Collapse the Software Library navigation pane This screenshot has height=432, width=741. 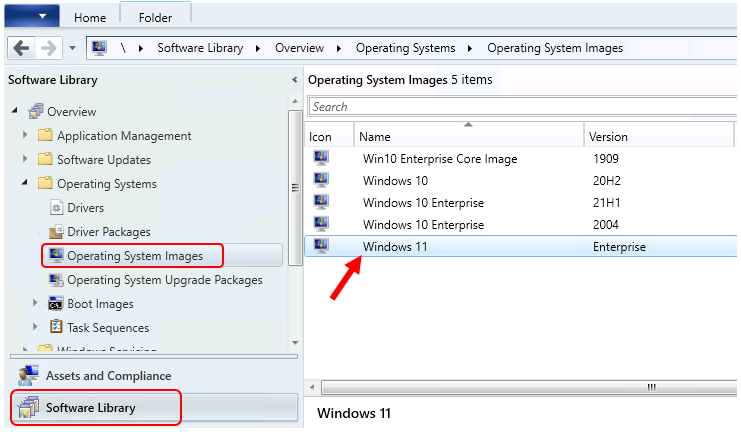click(294, 80)
